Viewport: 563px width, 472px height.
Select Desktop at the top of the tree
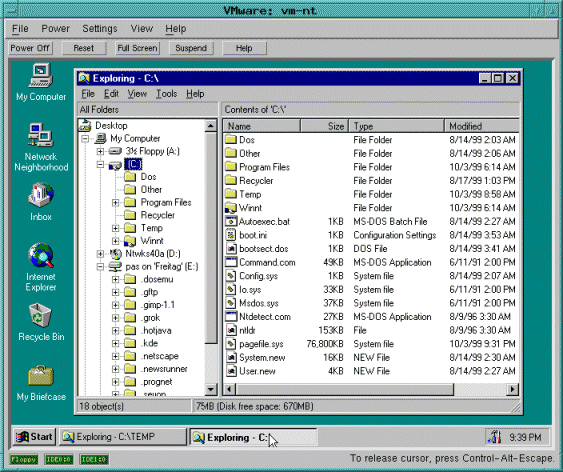click(x=111, y=126)
